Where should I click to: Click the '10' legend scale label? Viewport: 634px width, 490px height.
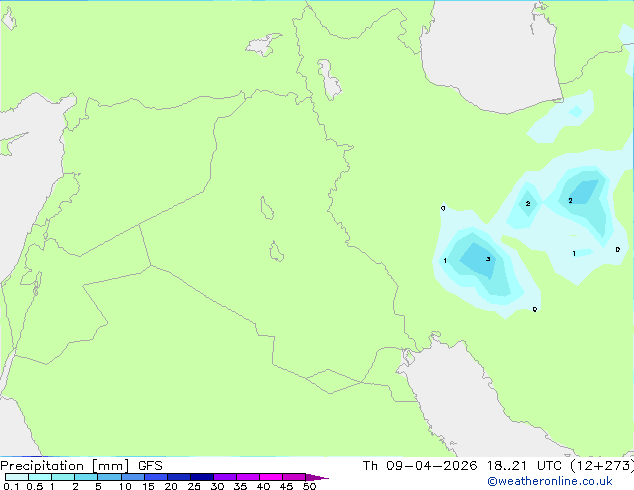pyautogui.click(x=125, y=486)
